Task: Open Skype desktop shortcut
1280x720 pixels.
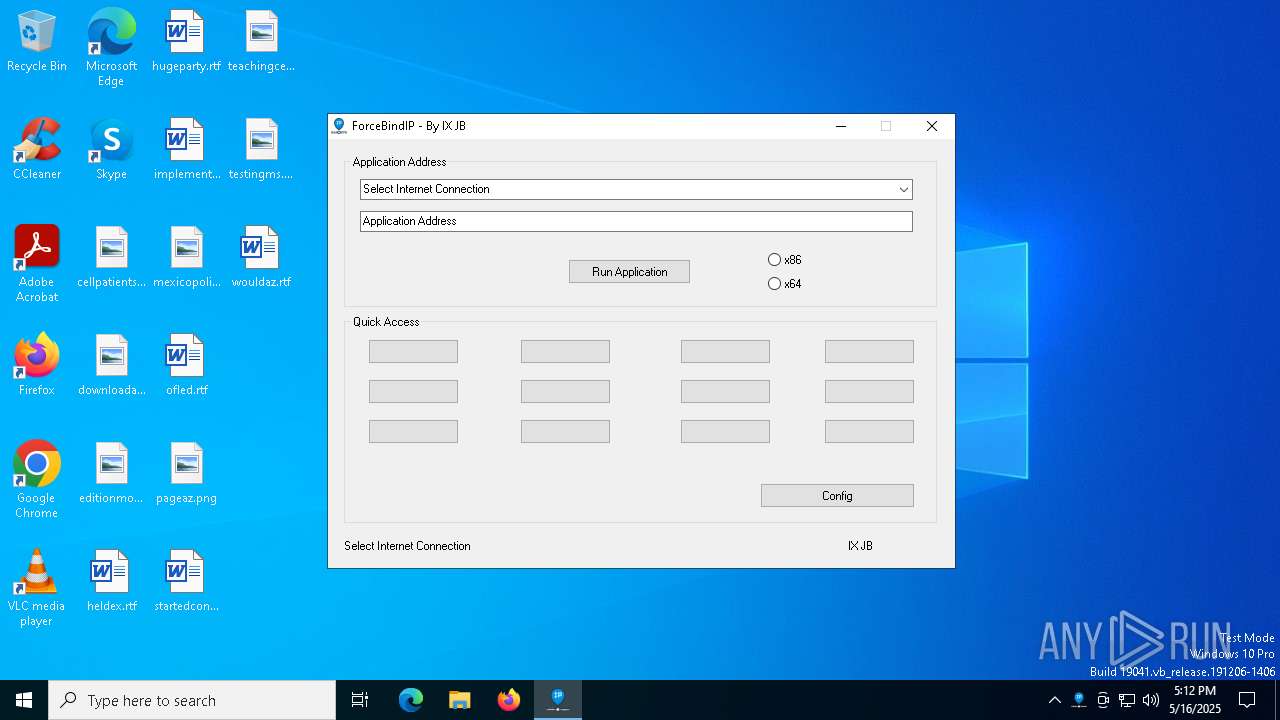Action: point(111,150)
